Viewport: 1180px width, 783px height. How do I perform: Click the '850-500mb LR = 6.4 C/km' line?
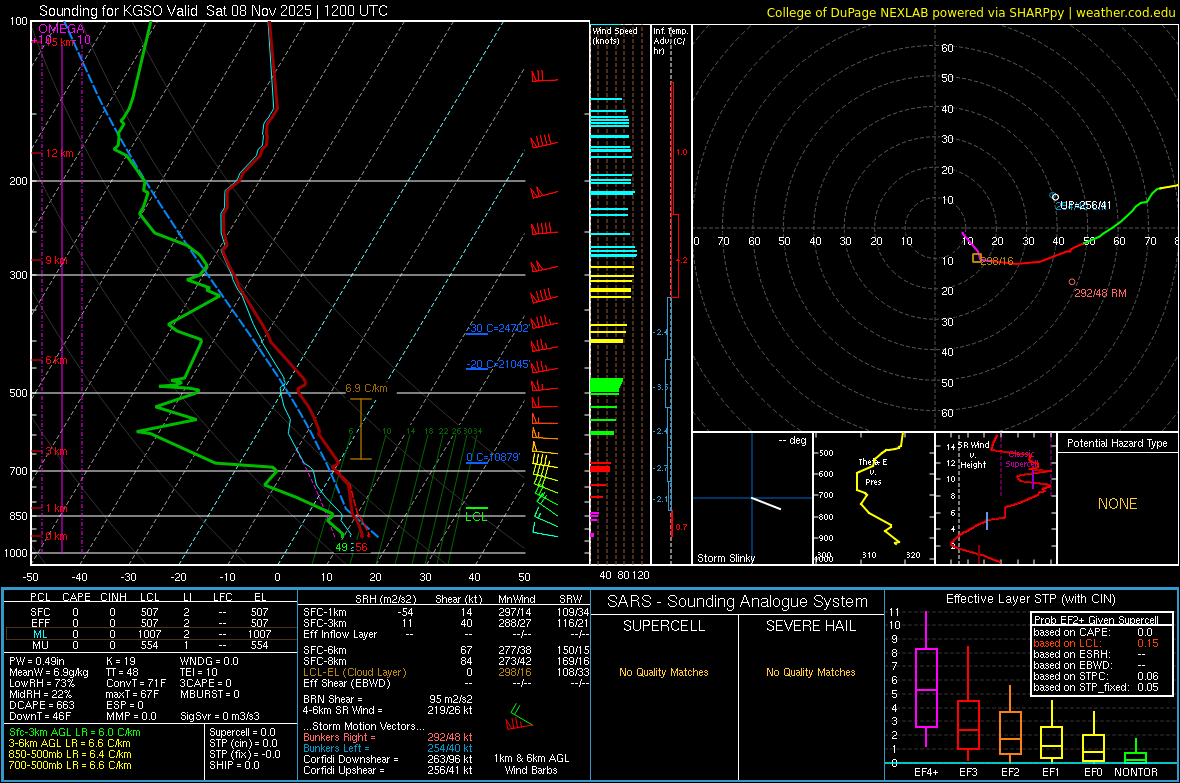pos(70,754)
